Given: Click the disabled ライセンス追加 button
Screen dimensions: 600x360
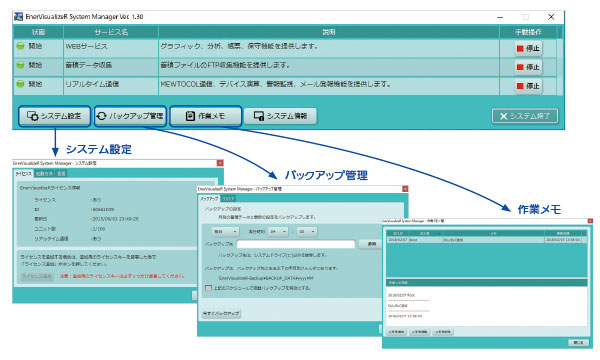Looking at the screenshot, I should [x=37, y=276].
